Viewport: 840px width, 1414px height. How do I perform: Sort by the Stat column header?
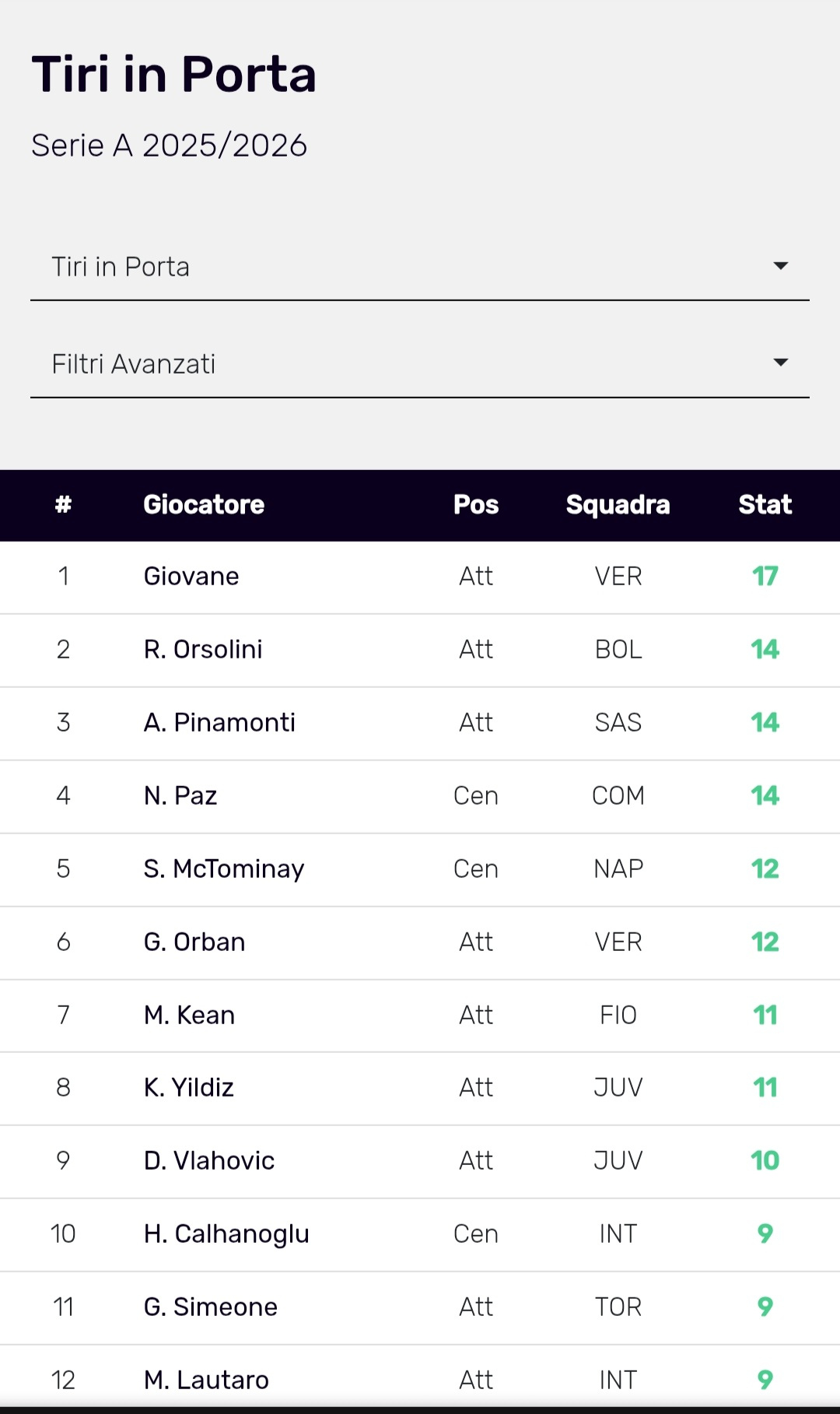tap(765, 504)
